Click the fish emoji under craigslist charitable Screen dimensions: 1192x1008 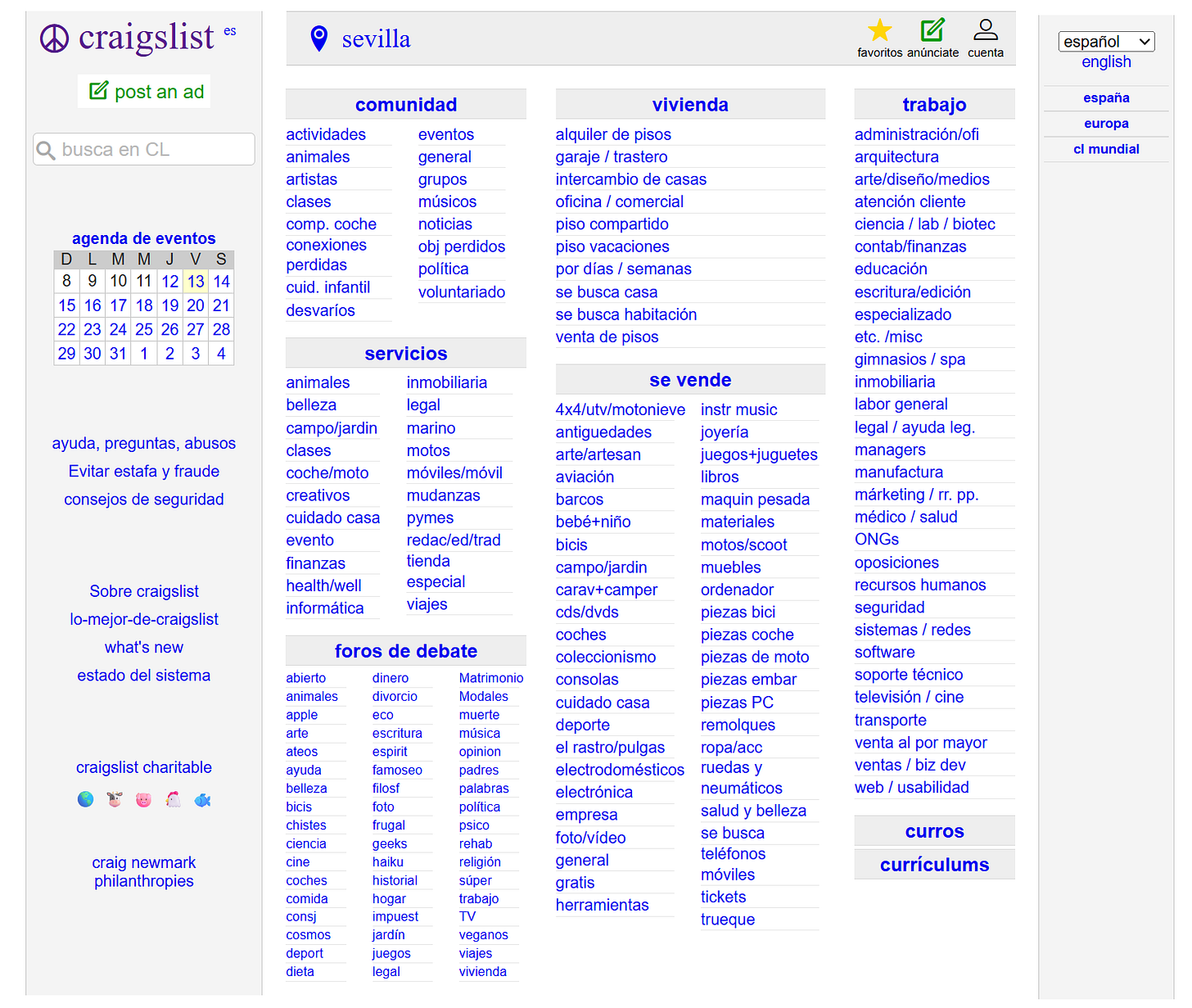coord(202,799)
